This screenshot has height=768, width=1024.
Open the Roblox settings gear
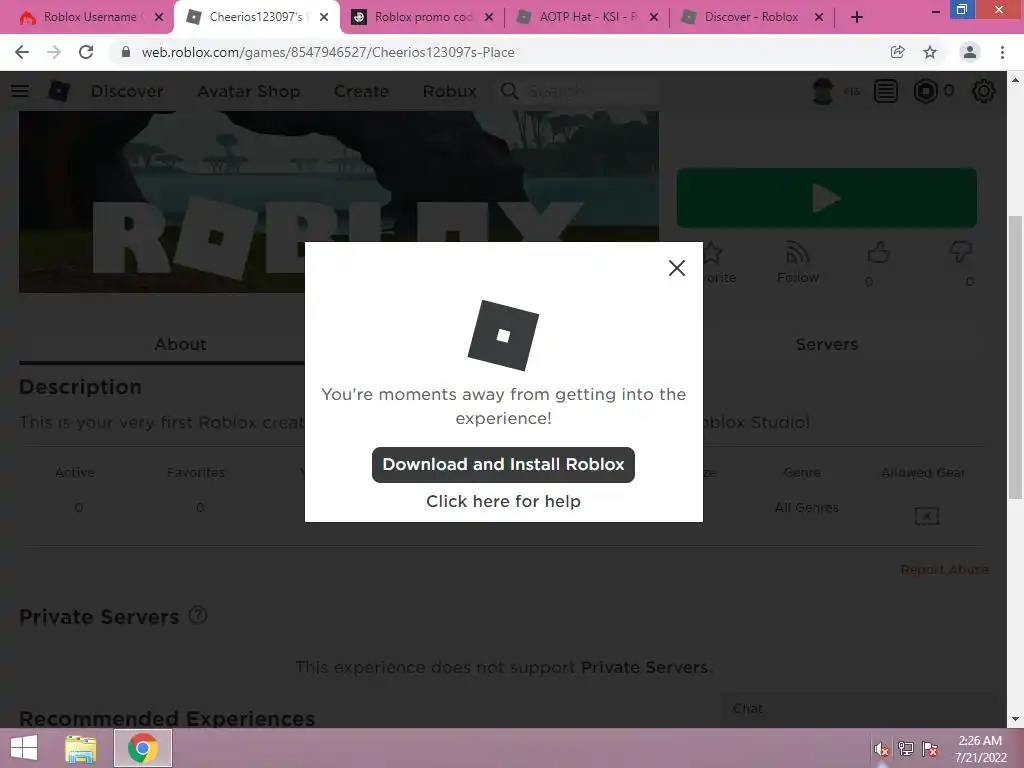(x=984, y=91)
